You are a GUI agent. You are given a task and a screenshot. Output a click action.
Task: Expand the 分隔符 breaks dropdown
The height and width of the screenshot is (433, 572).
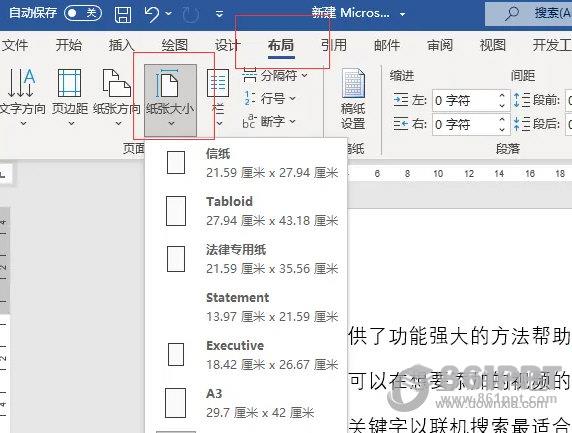275,76
